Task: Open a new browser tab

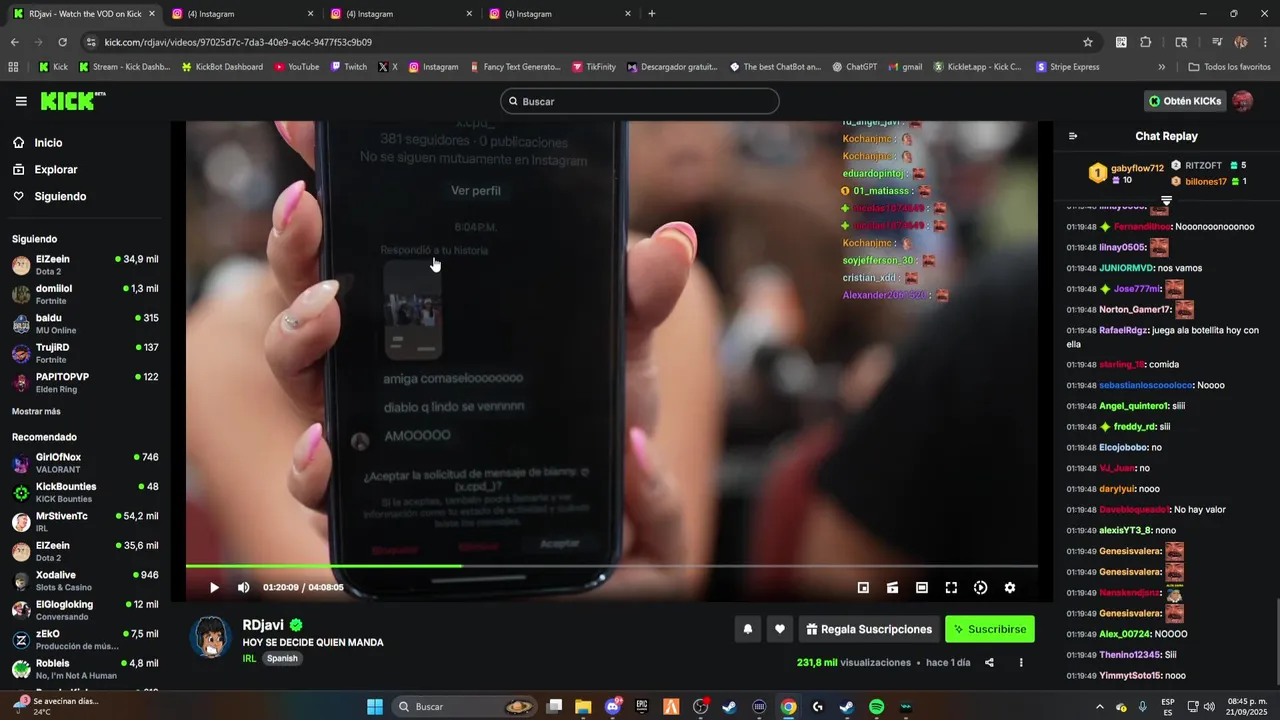Action: point(652,14)
